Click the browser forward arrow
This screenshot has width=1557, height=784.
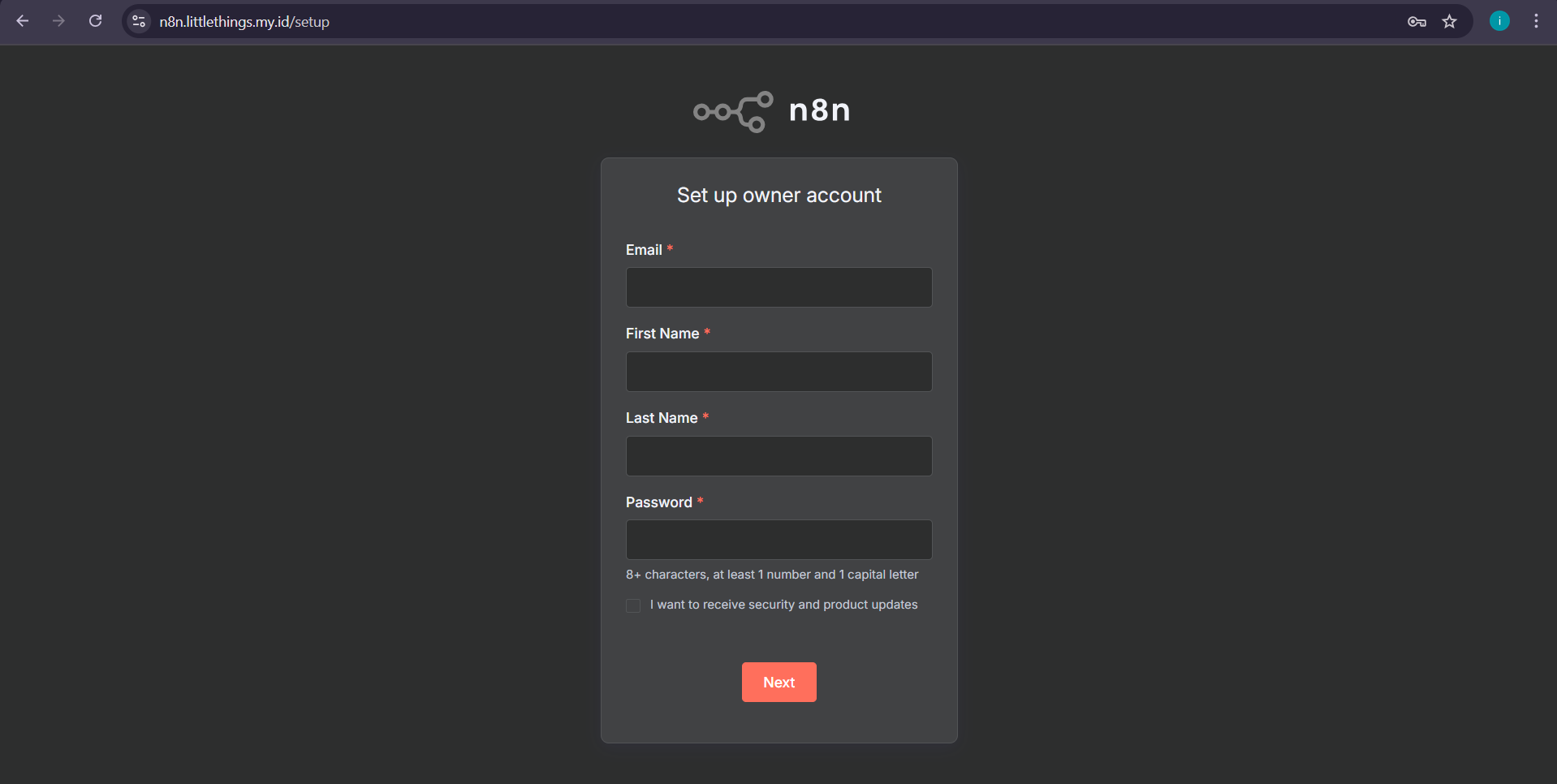tap(58, 21)
